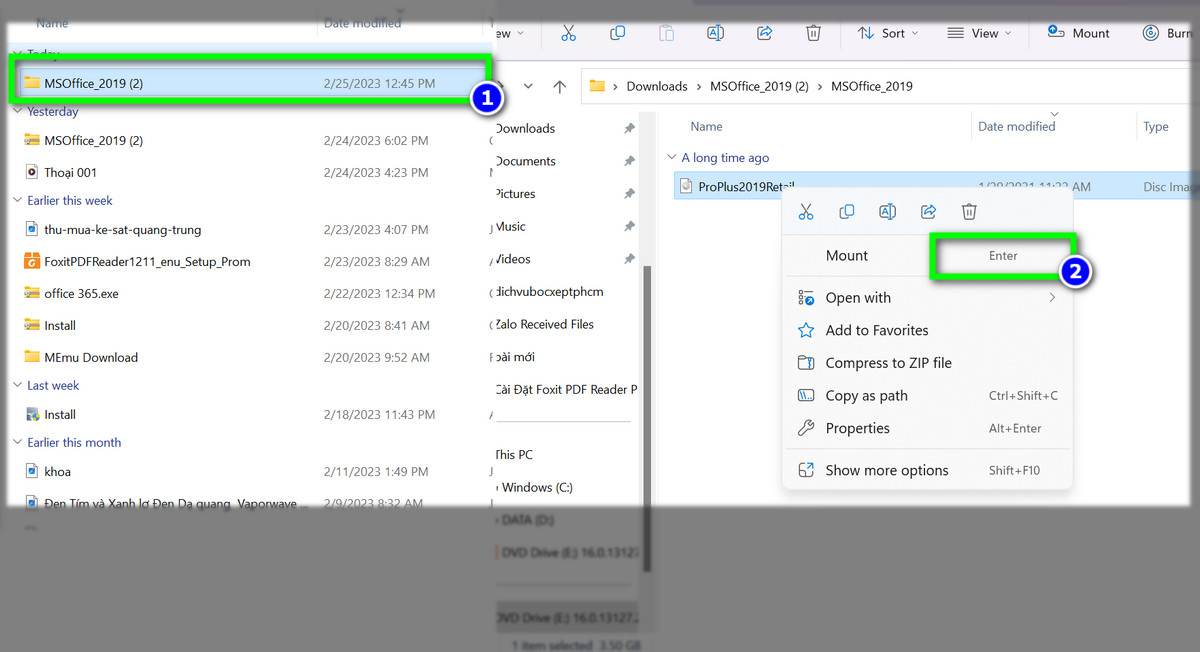Unpin Downloads using its pin icon
The width and height of the screenshot is (1200, 652).
(x=629, y=129)
